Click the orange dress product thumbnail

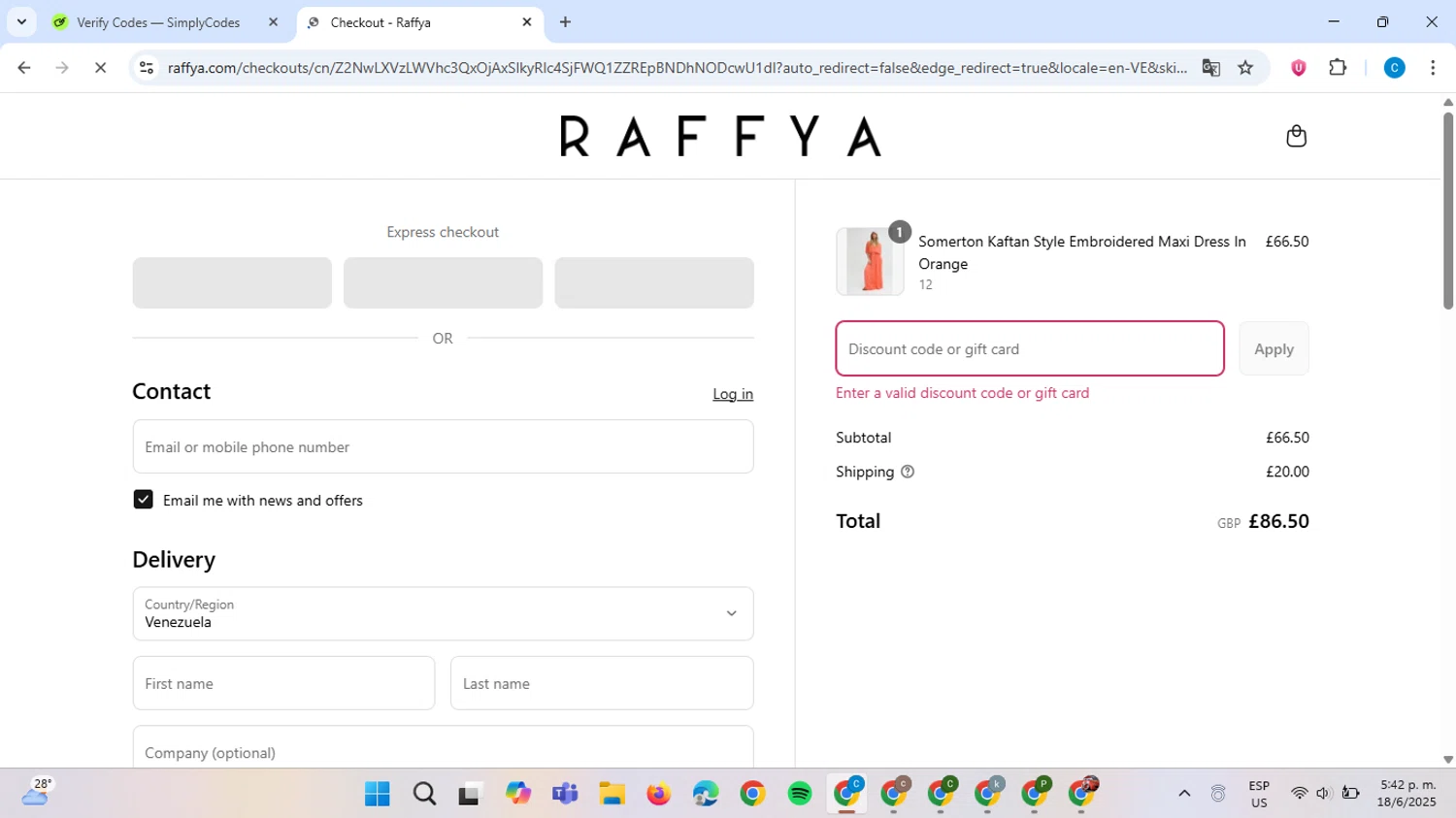pos(870,261)
